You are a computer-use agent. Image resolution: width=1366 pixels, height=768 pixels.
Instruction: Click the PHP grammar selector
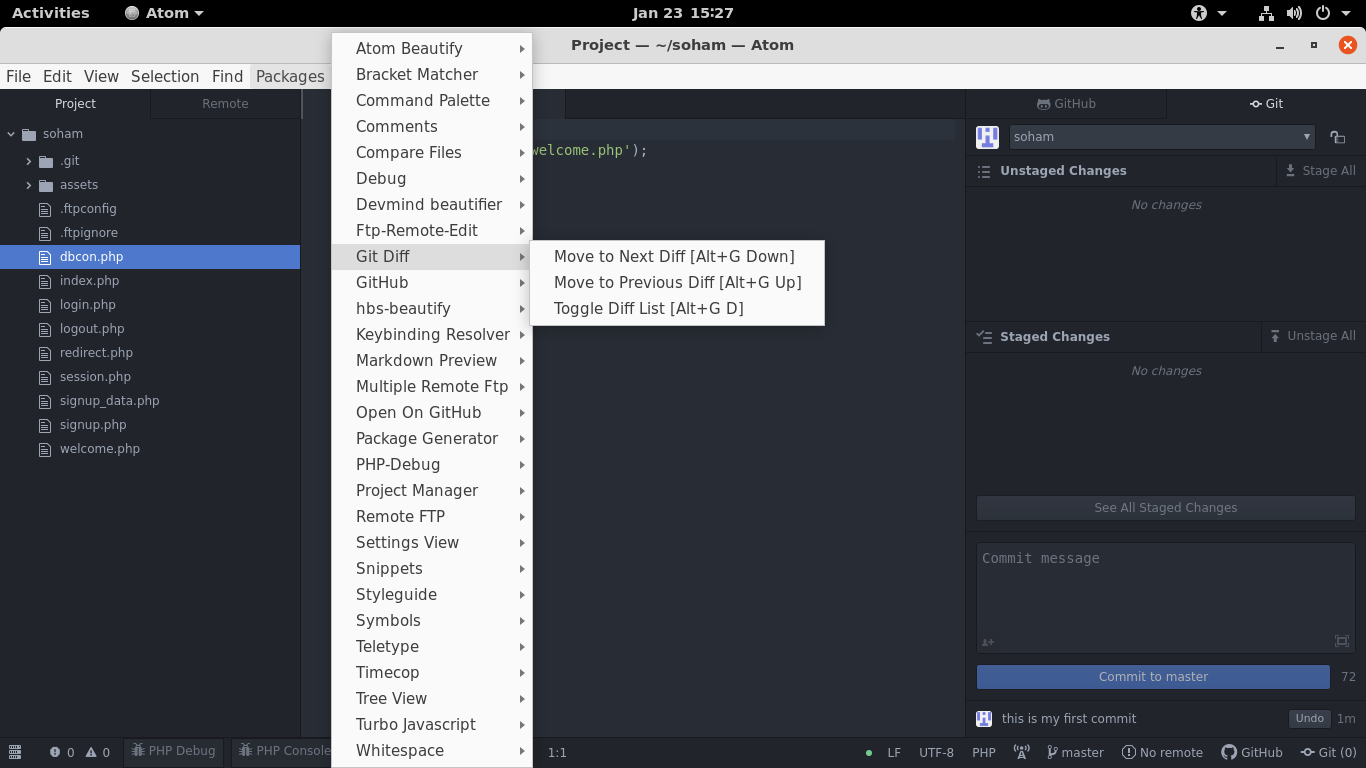coord(984,752)
